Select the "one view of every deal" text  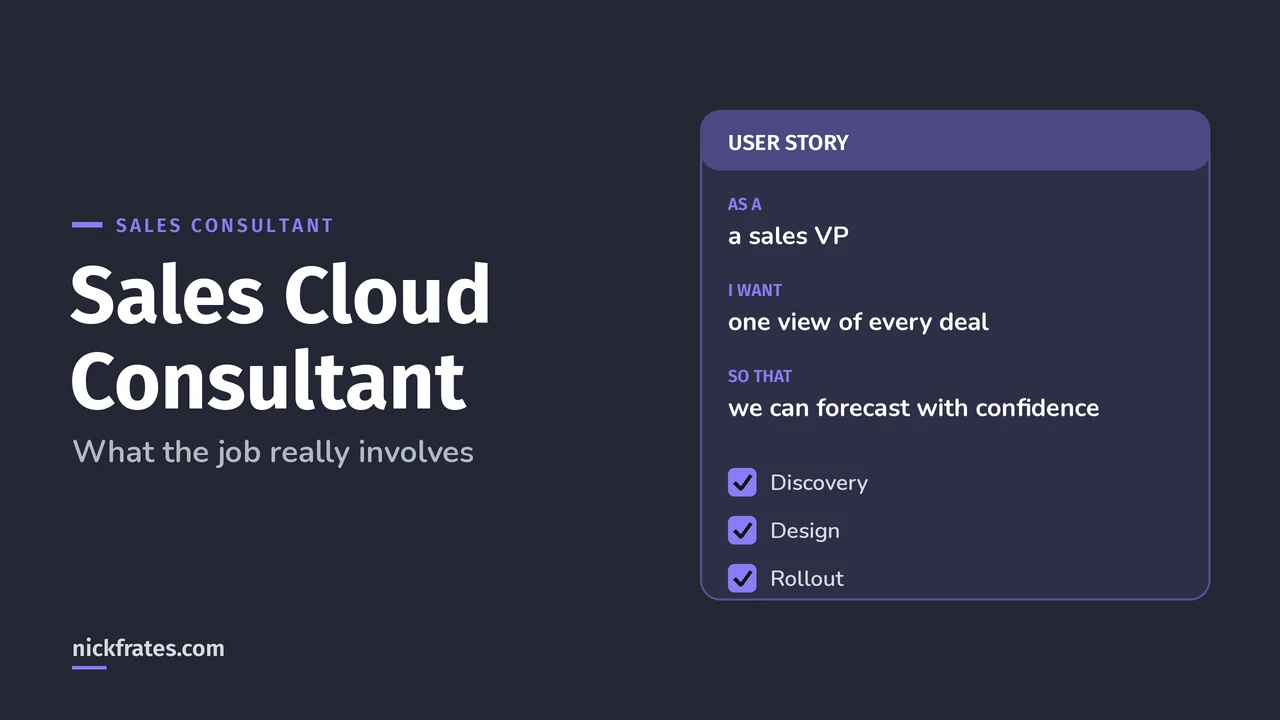tap(858, 322)
